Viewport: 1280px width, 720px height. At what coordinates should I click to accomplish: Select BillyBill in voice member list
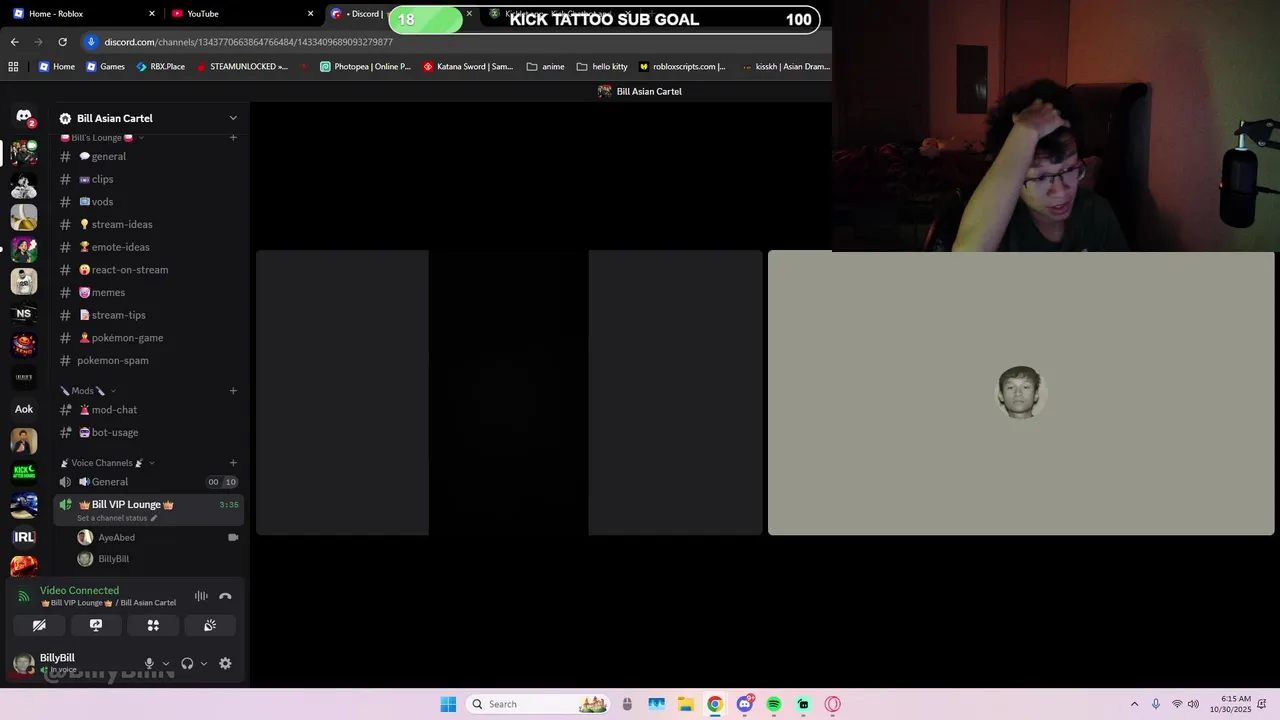pyautogui.click(x=158, y=559)
